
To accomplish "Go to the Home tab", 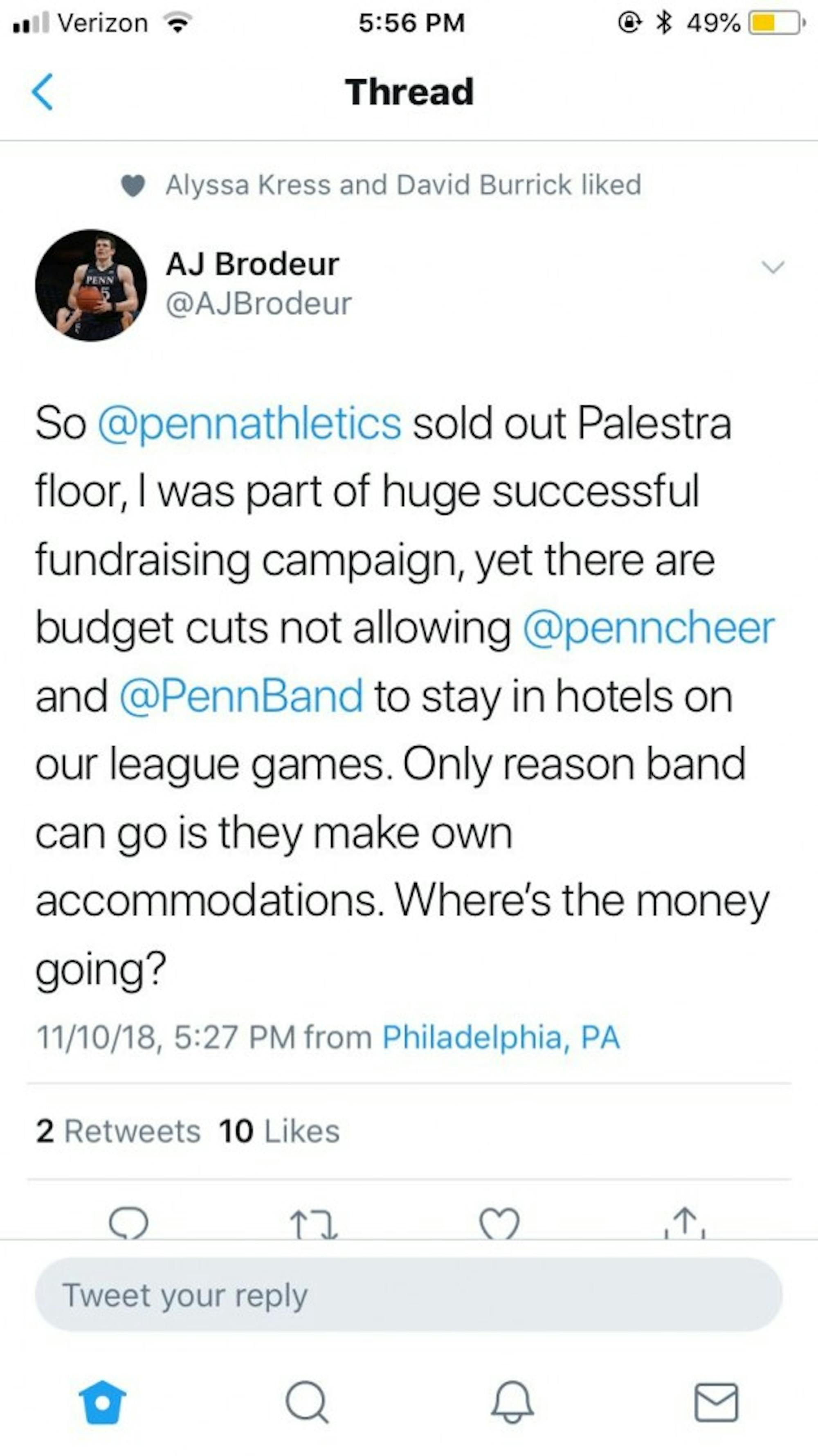I will (x=102, y=1402).
